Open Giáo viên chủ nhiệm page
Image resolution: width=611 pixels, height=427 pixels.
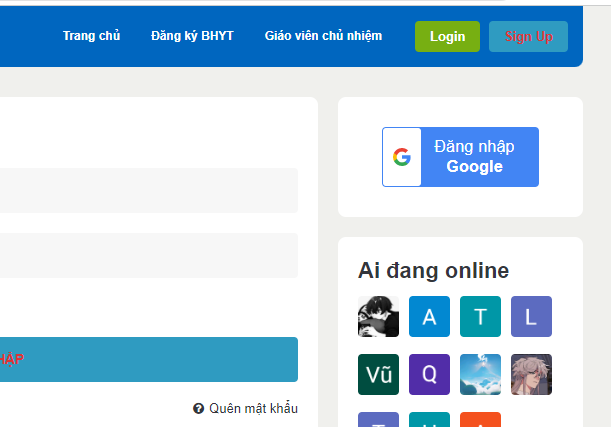(323, 36)
